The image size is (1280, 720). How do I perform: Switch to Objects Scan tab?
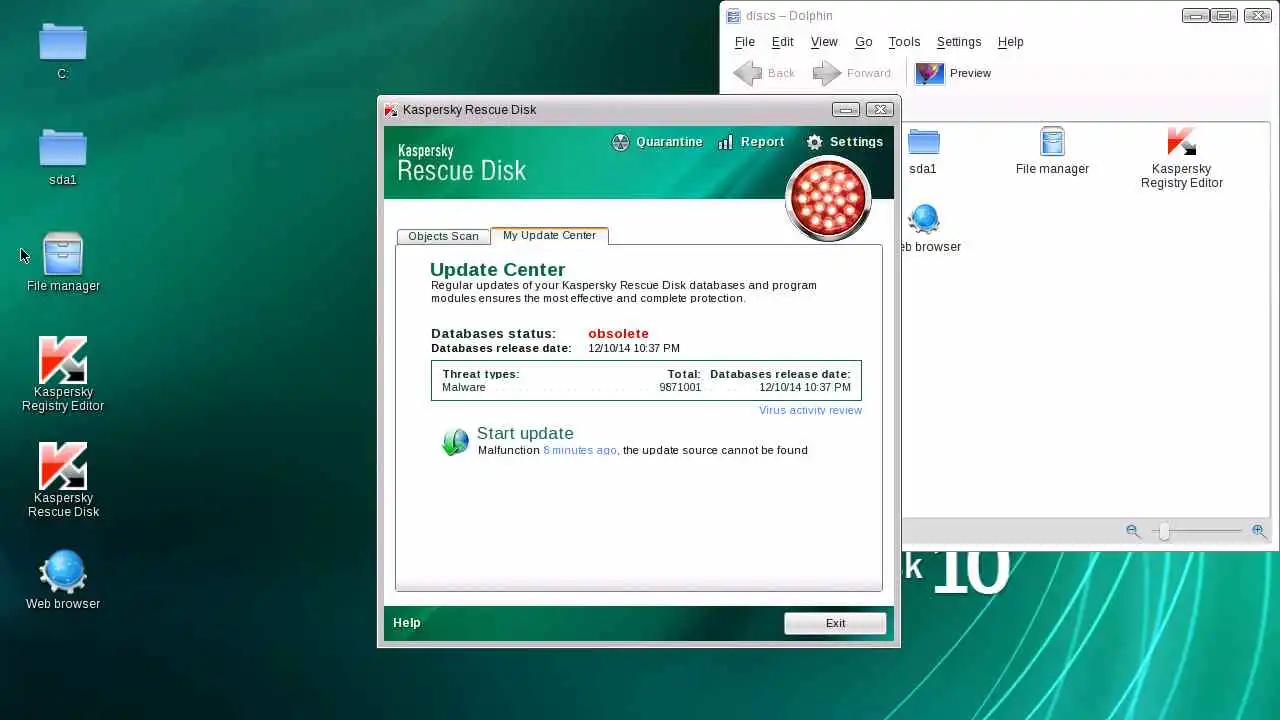[443, 236]
